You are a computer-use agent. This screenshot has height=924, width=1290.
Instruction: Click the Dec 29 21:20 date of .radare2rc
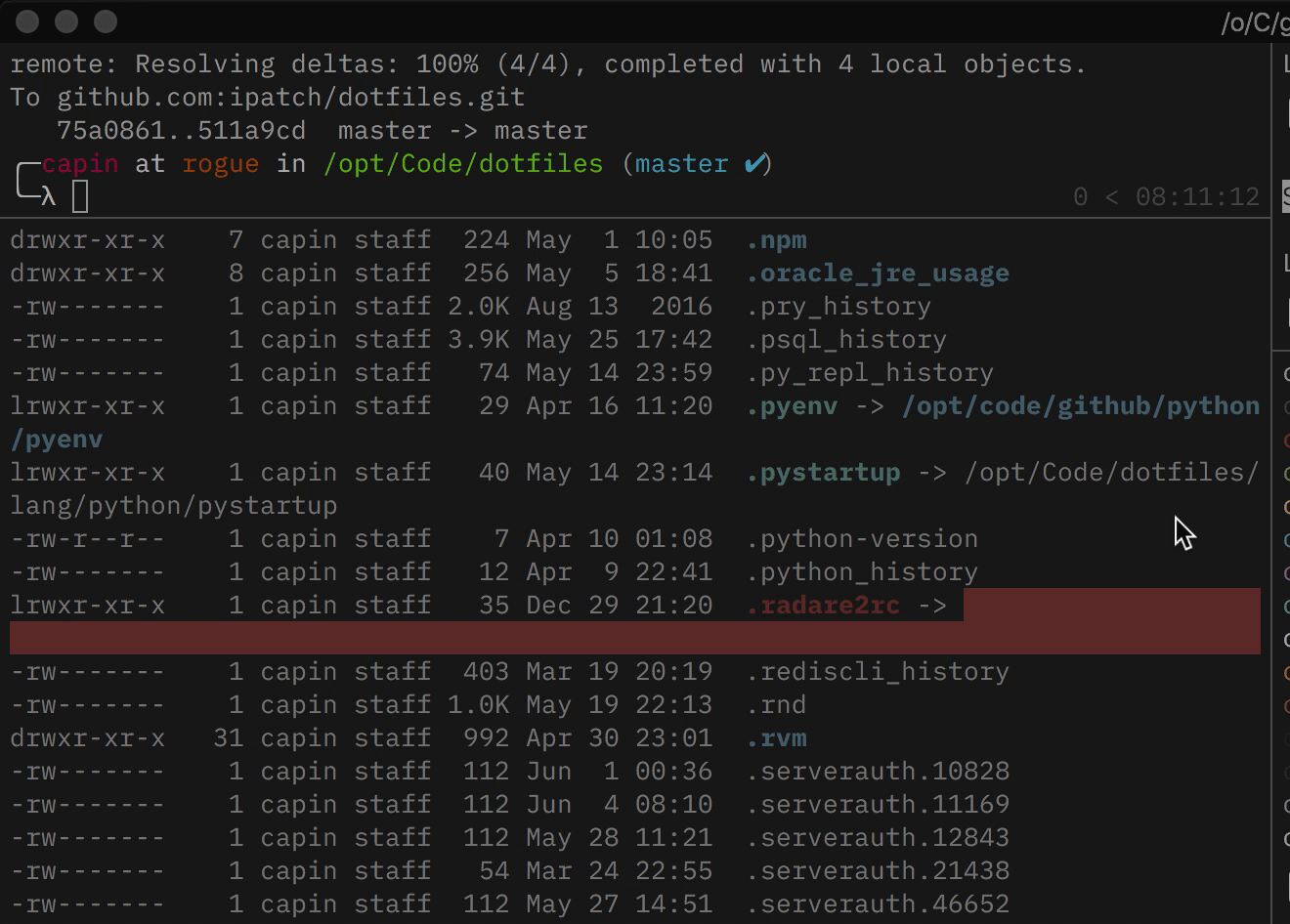coord(620,606)
